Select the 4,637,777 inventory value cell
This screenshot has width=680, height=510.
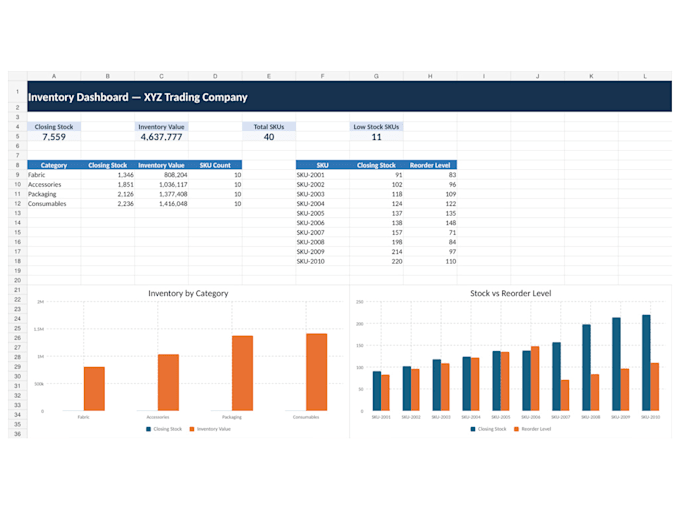[x=161, y=137]
